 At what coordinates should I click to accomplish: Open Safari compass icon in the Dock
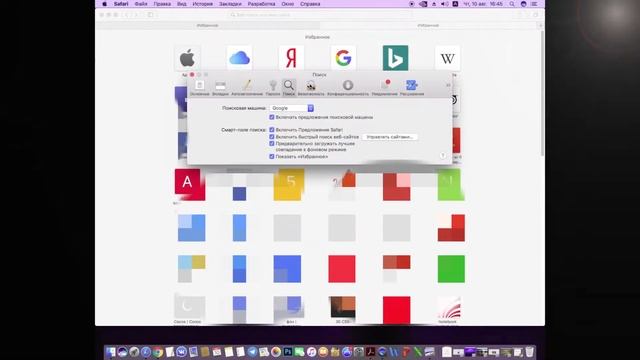146,352
